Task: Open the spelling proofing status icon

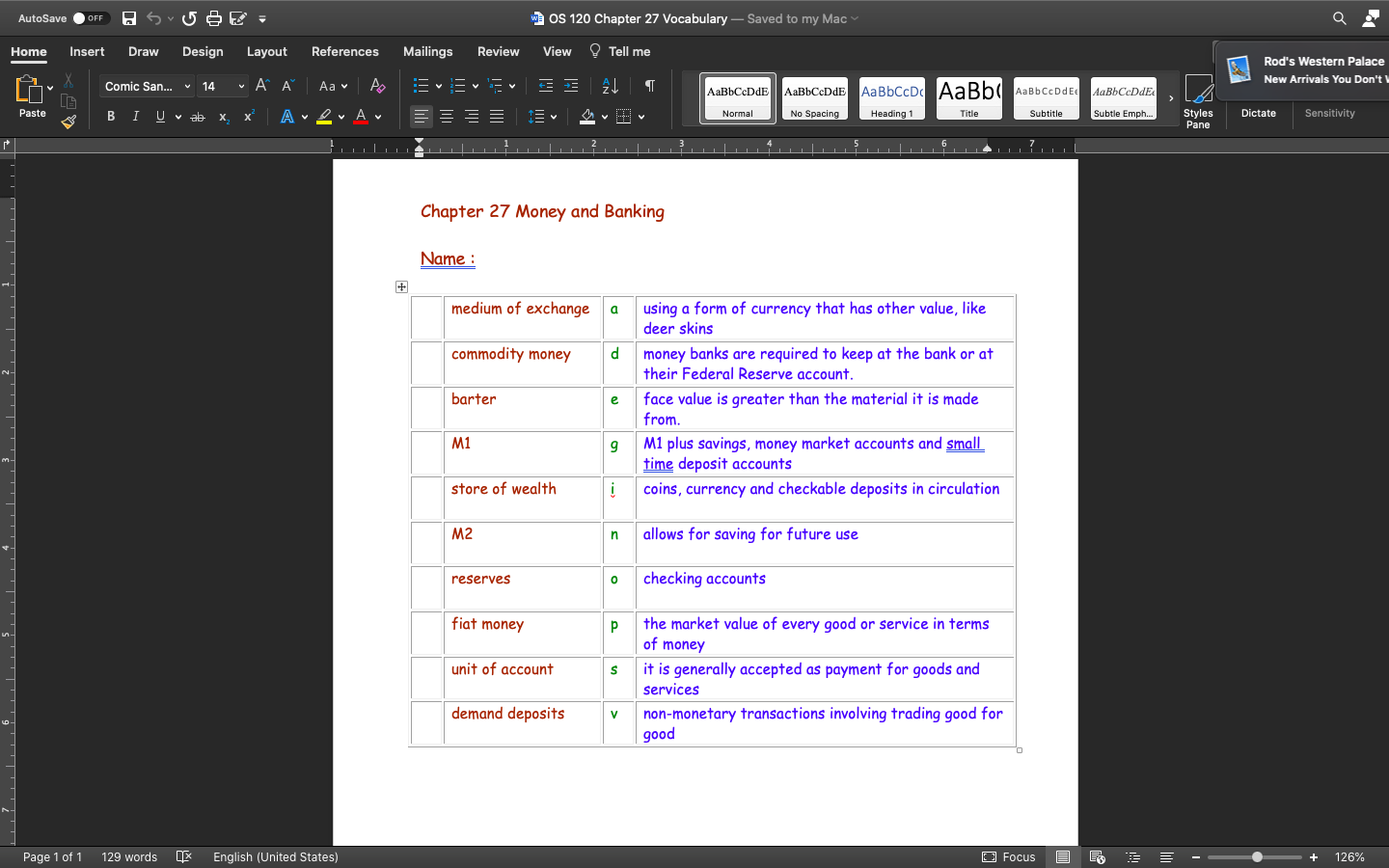Action: point(184,856)
